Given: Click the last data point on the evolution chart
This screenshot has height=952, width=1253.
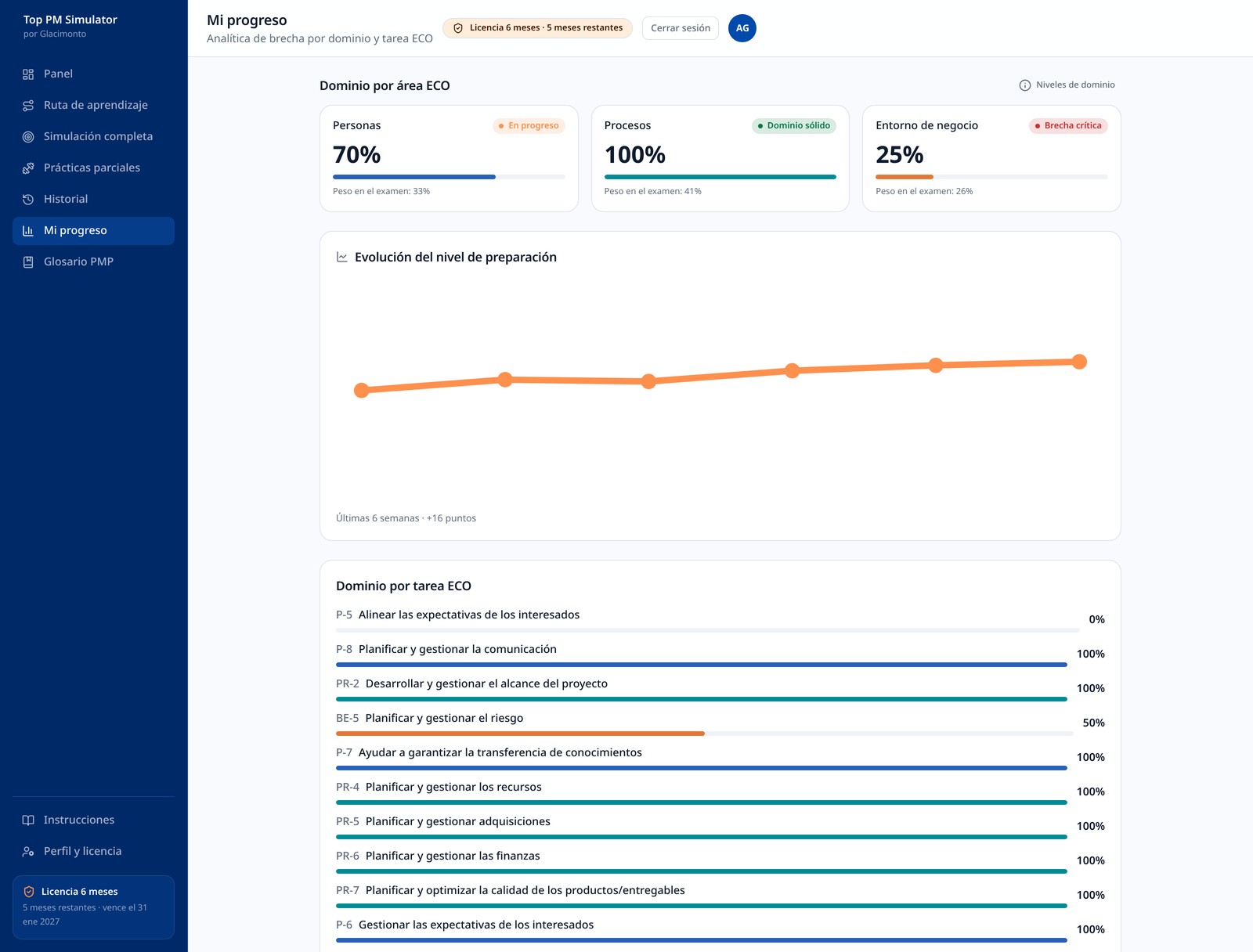Looking at the screenshot, I should click(x=1079, y=362).
